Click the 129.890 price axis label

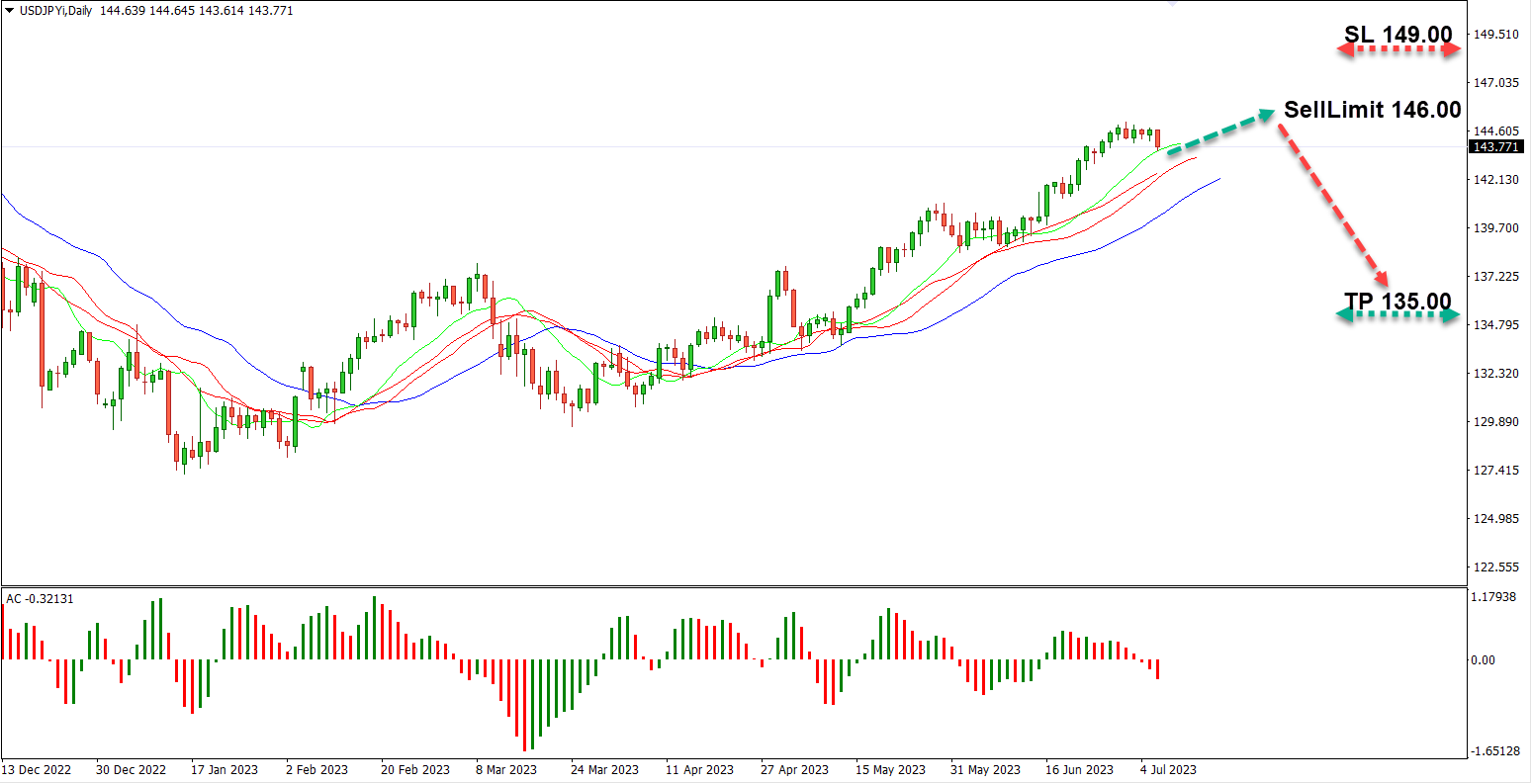[x=1496, y=421]
